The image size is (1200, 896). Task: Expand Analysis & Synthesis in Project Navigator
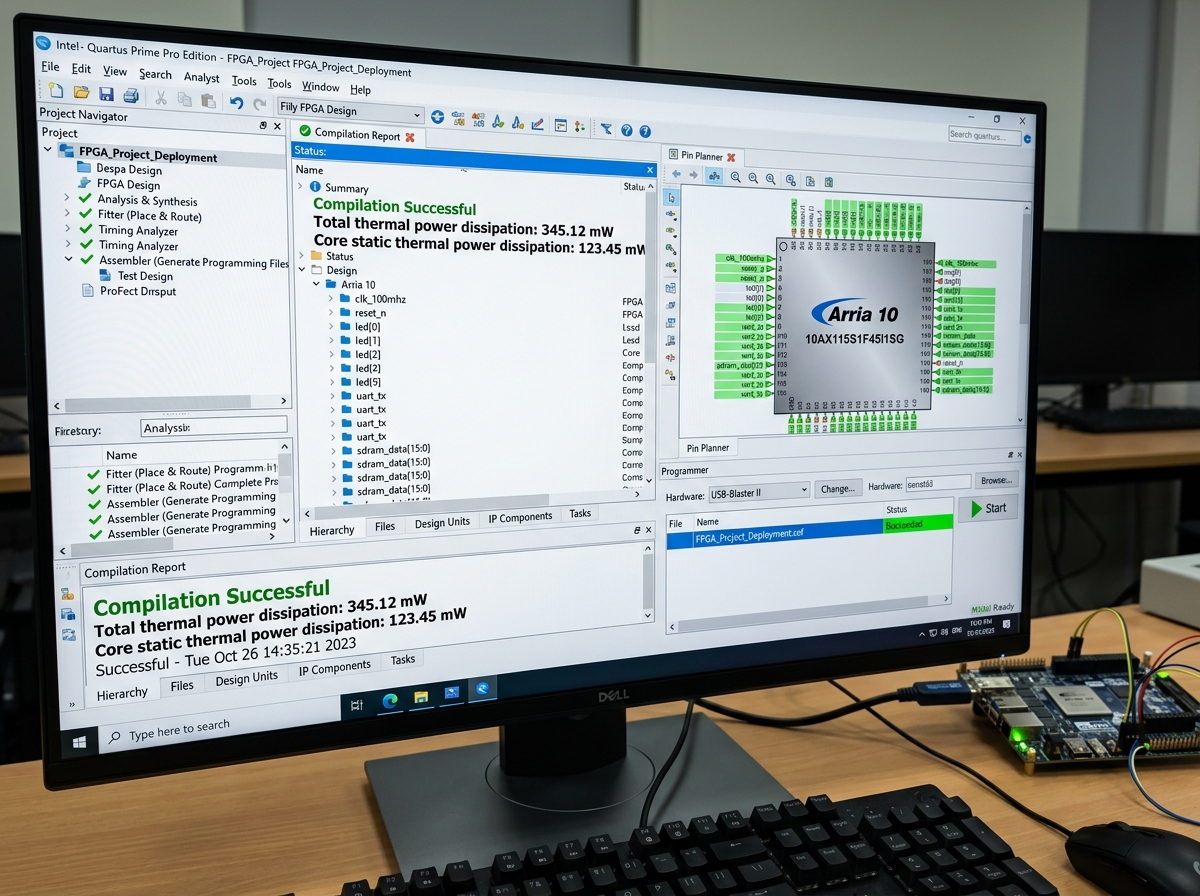(x=68, y=199)
